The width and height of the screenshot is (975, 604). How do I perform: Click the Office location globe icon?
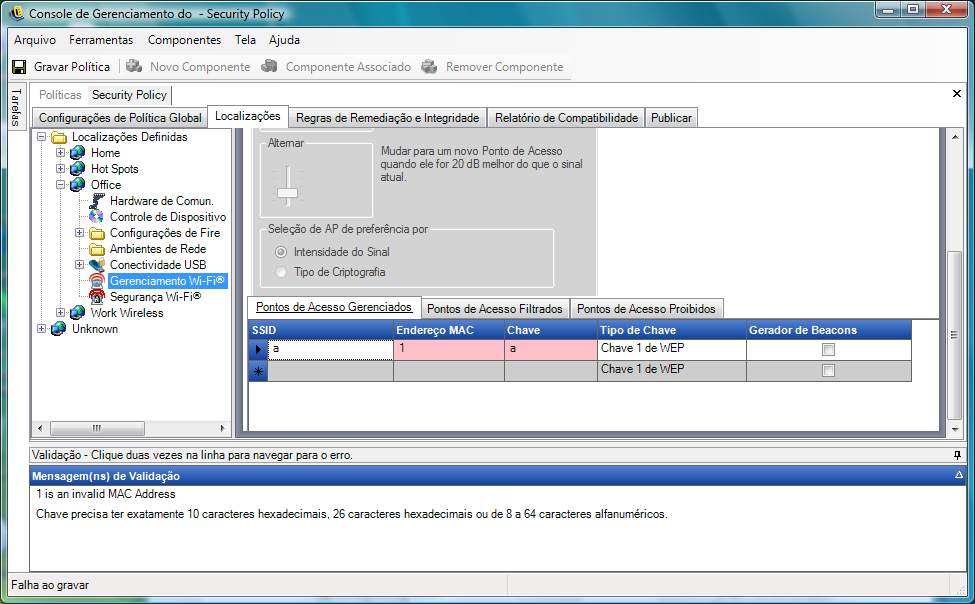pos(78,185)
